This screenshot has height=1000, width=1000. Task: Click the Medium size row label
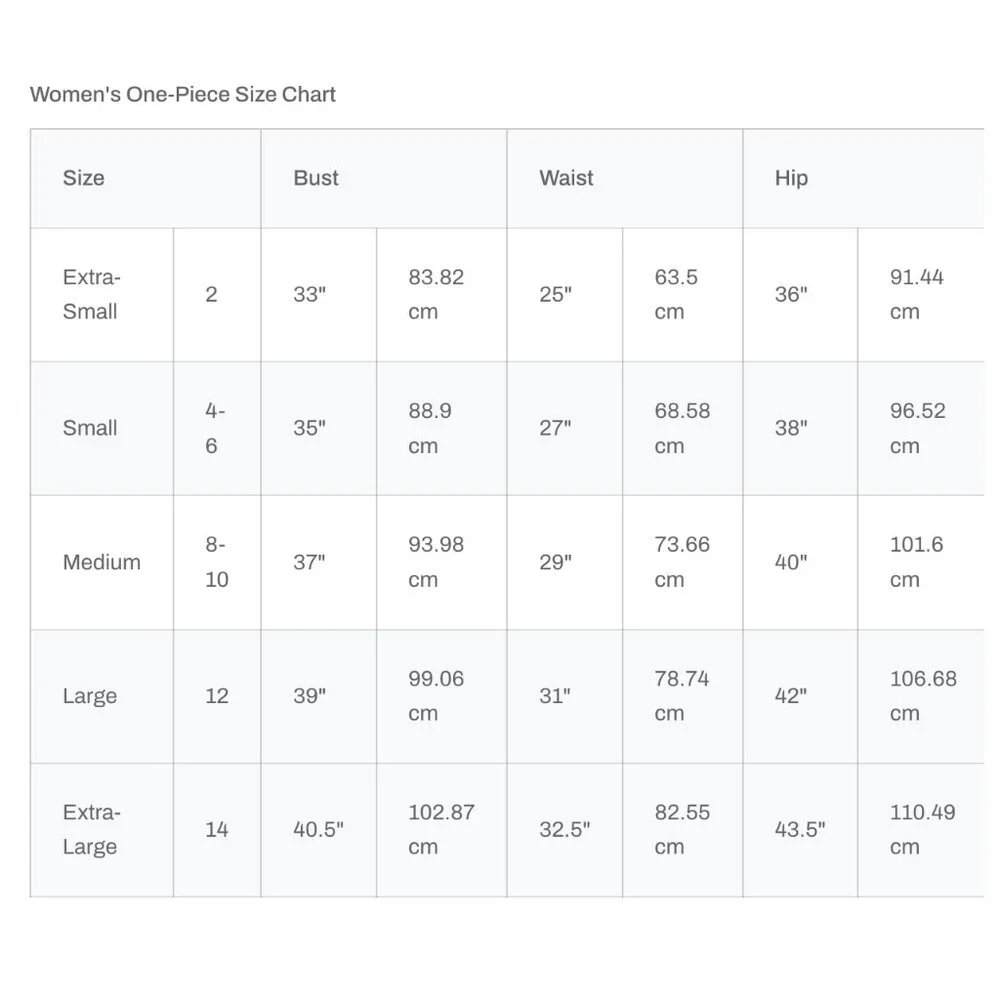(x=101, y=562)
